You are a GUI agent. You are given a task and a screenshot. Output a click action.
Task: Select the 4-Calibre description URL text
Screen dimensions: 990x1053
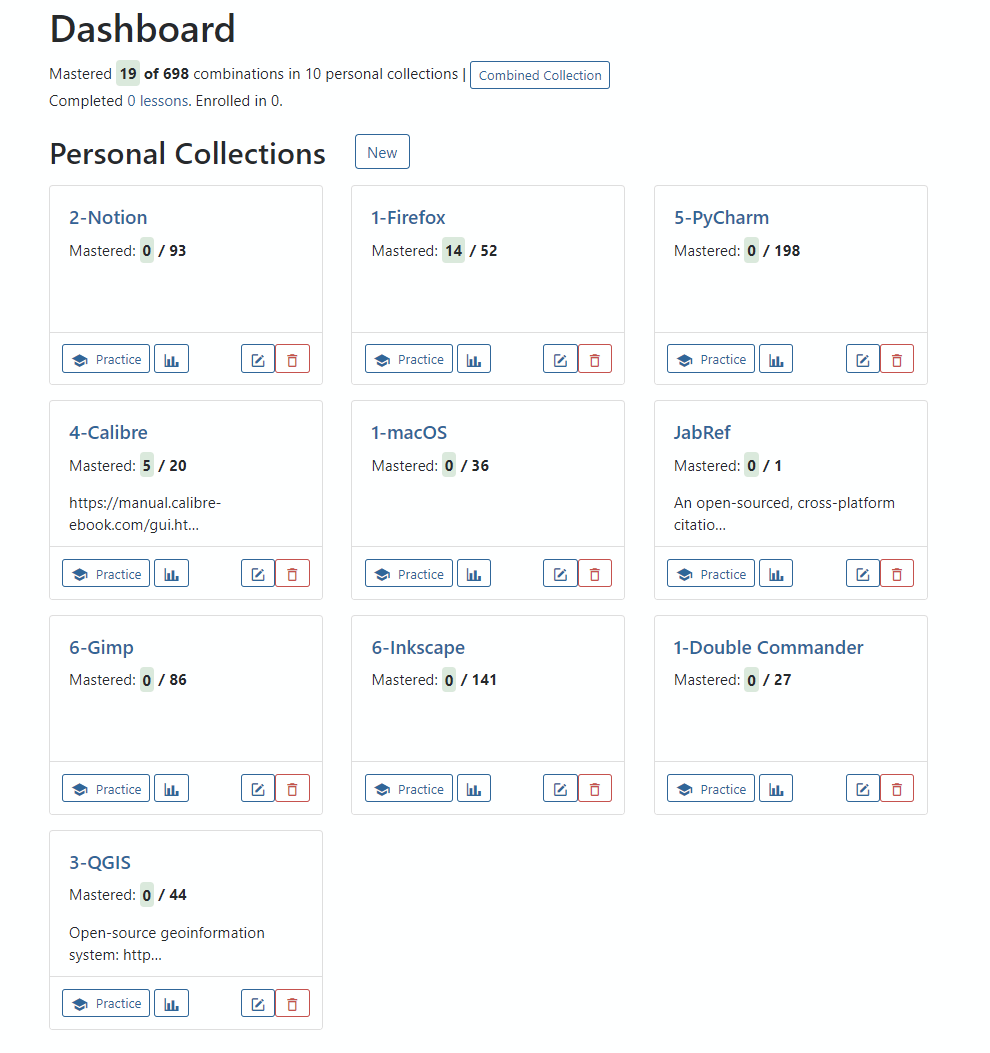click(x=145, y=514)
